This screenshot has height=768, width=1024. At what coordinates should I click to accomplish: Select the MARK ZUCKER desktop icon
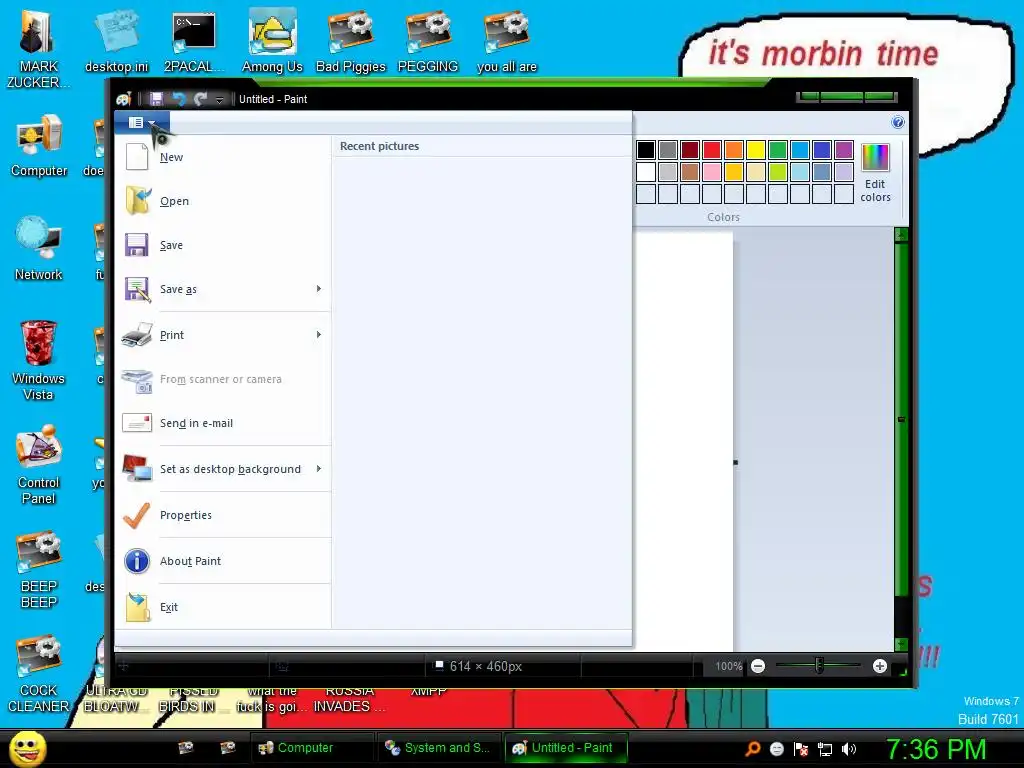click(x=38, y=50)
